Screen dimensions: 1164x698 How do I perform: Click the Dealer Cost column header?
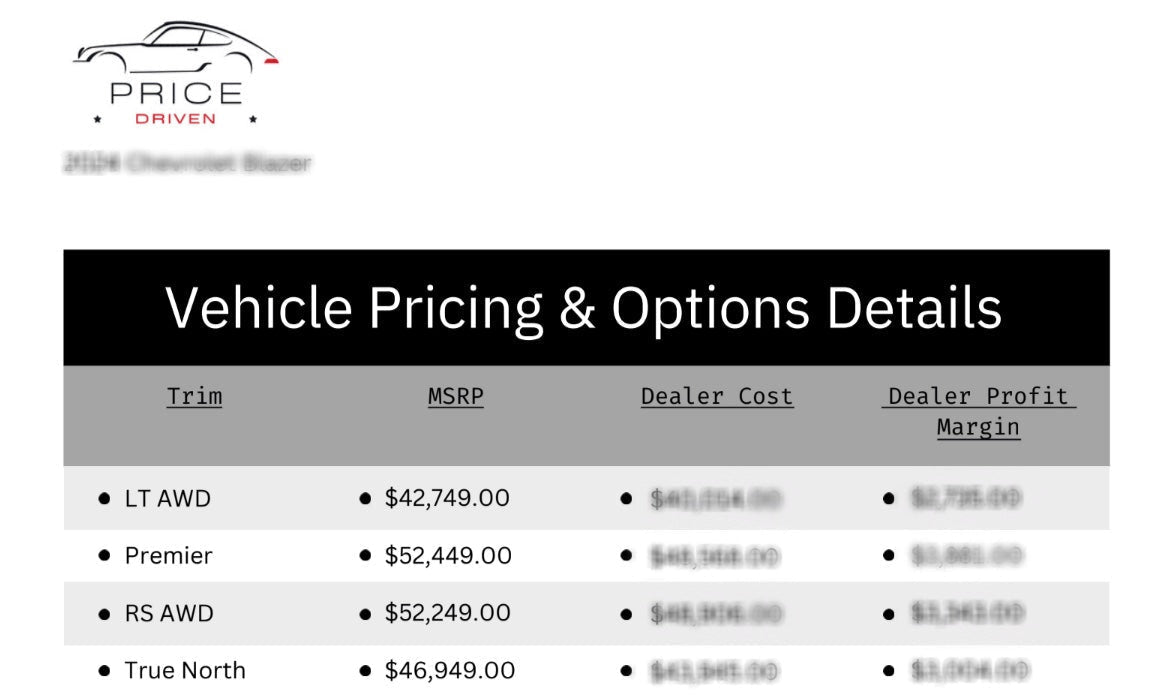[717, 396]
